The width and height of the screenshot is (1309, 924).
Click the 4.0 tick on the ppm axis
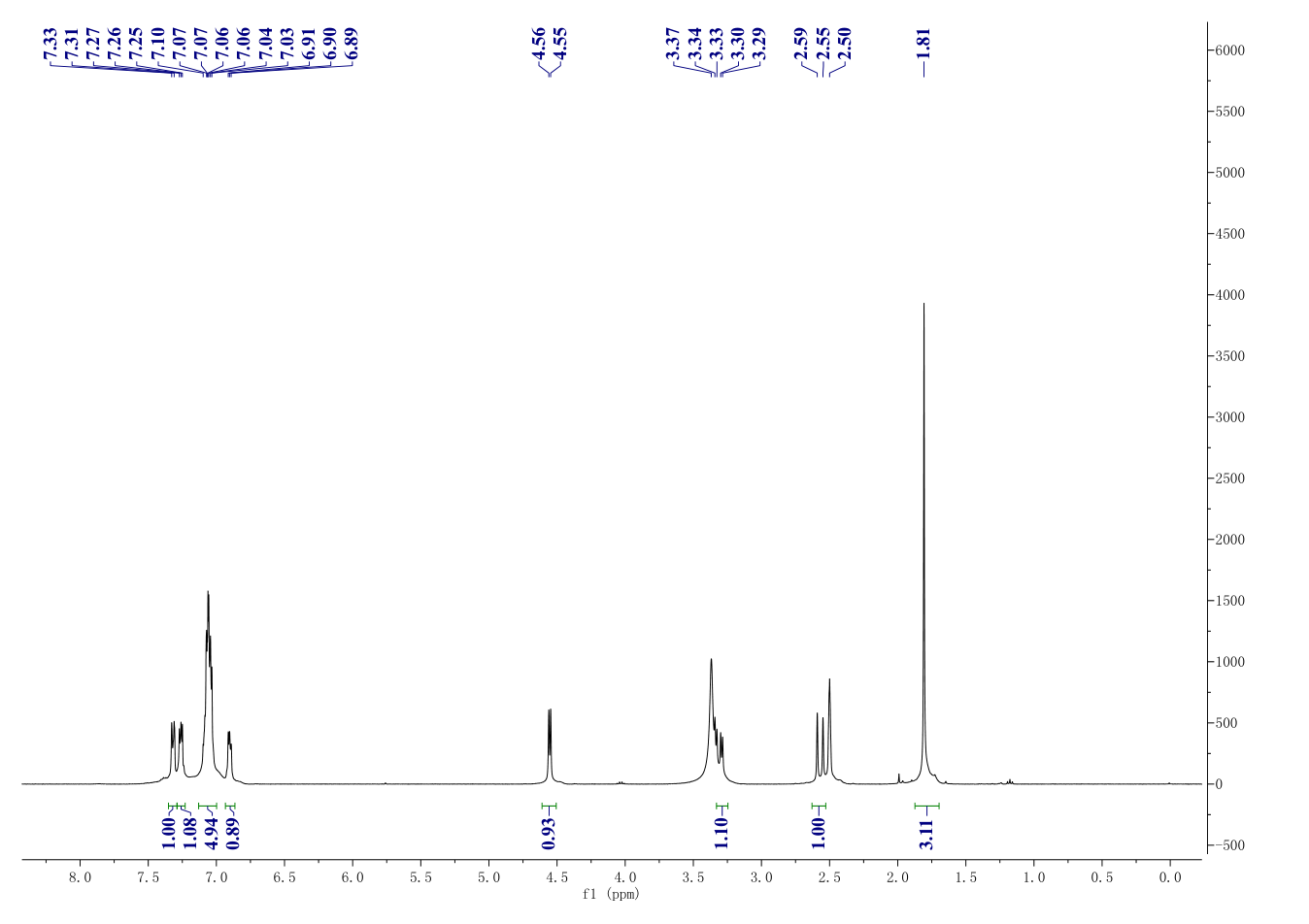coord(624,877)
